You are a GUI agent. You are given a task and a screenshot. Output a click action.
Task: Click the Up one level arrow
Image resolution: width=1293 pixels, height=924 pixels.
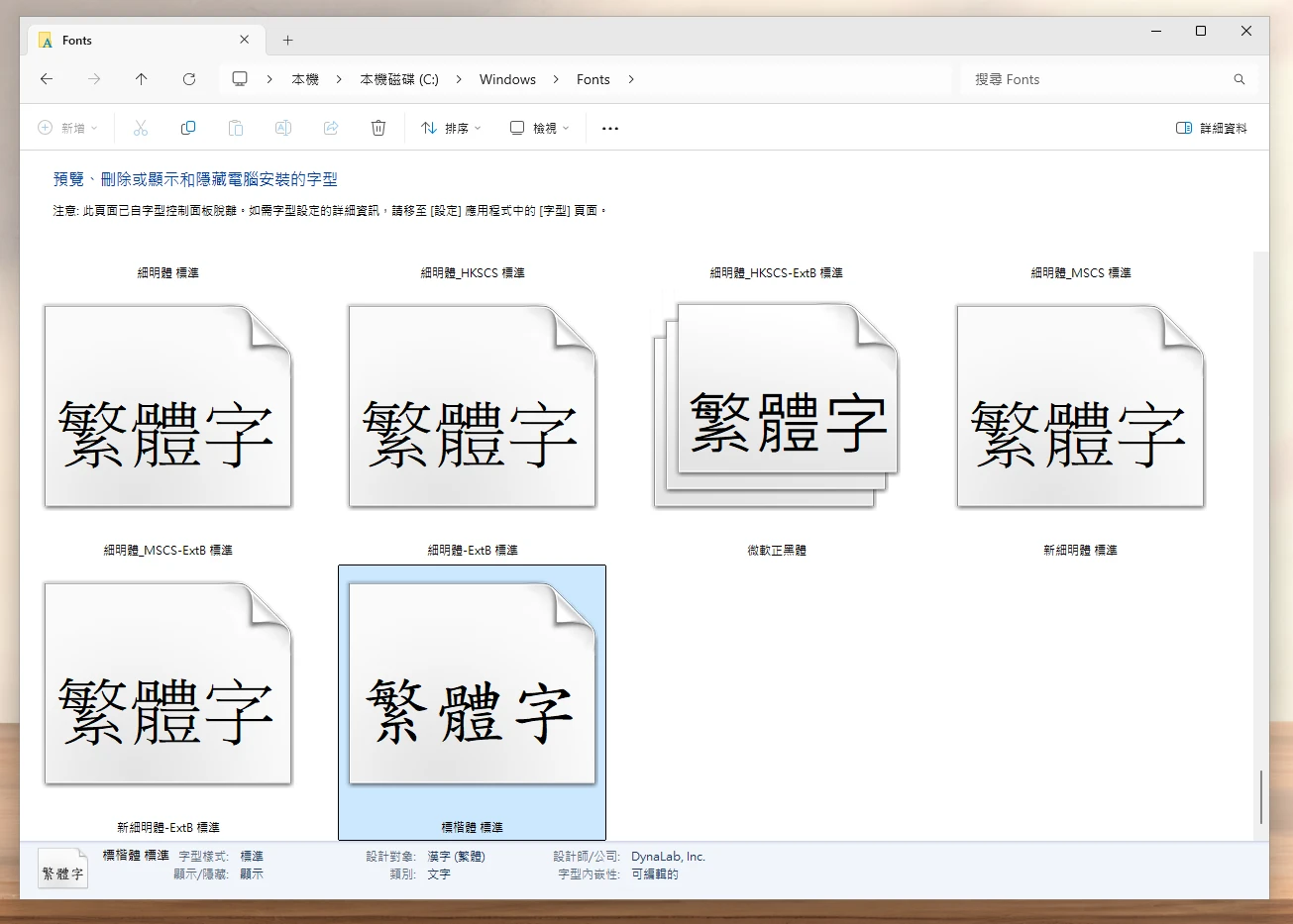click(x=141, y=79)
